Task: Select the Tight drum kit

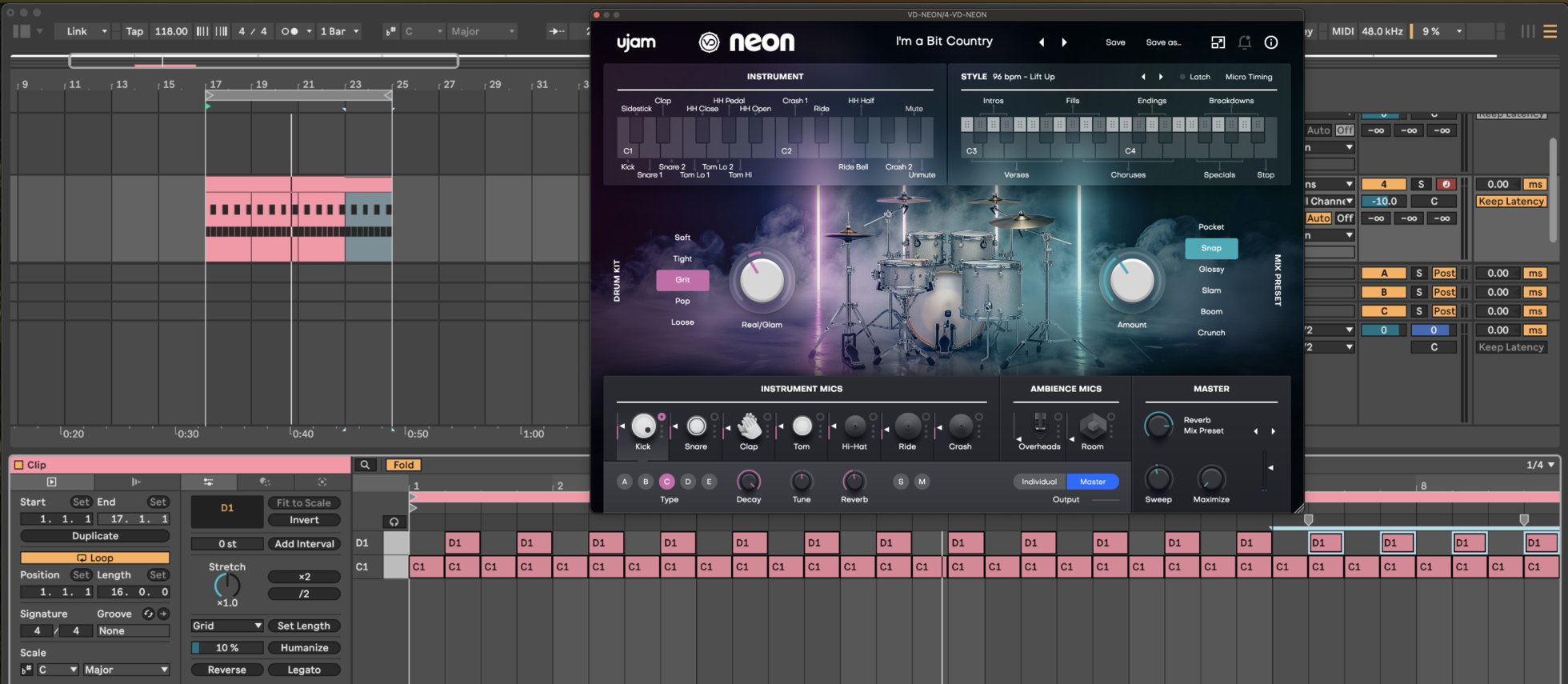Action: [x=682, y=258]
